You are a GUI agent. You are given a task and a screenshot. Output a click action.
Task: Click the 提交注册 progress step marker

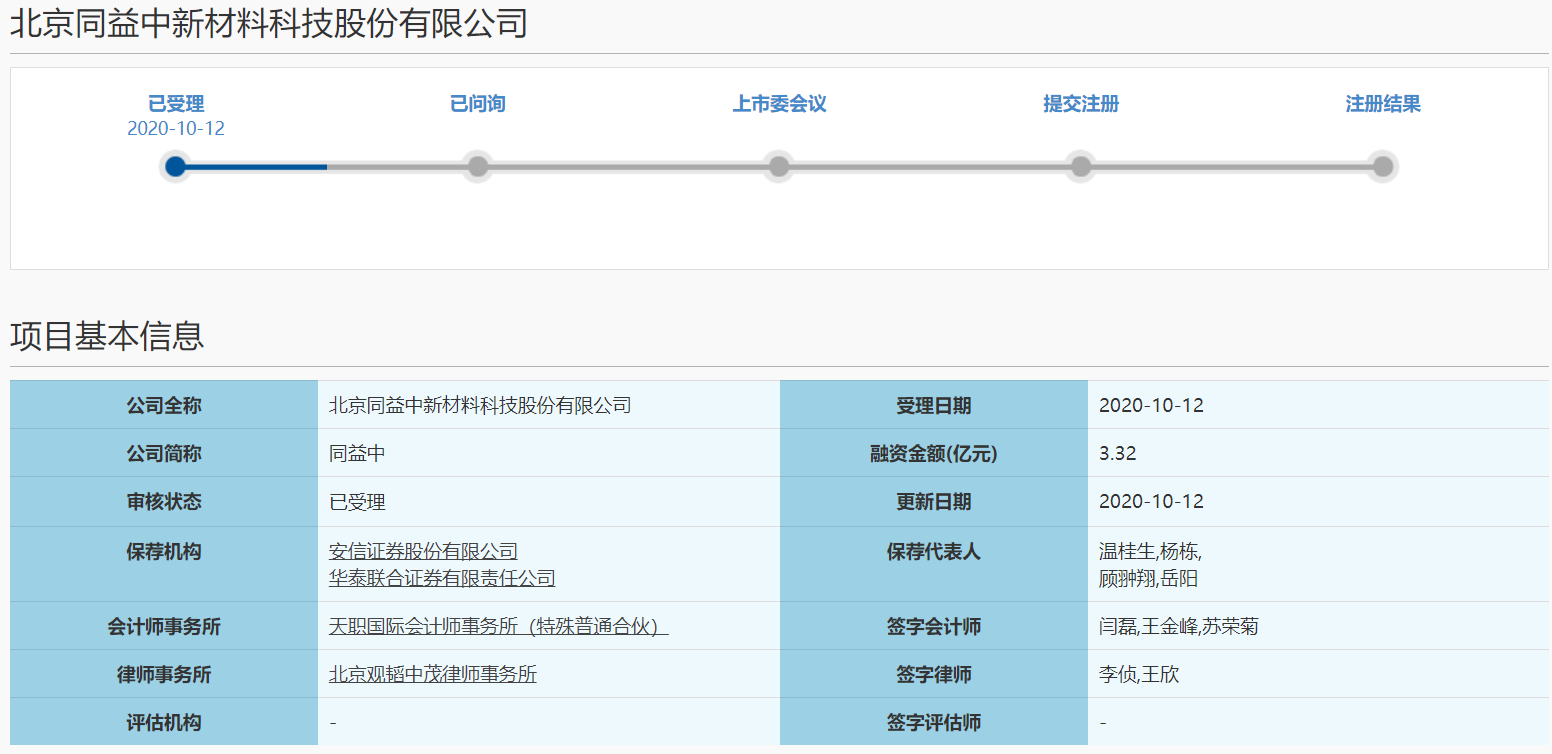coord(1081,166)
